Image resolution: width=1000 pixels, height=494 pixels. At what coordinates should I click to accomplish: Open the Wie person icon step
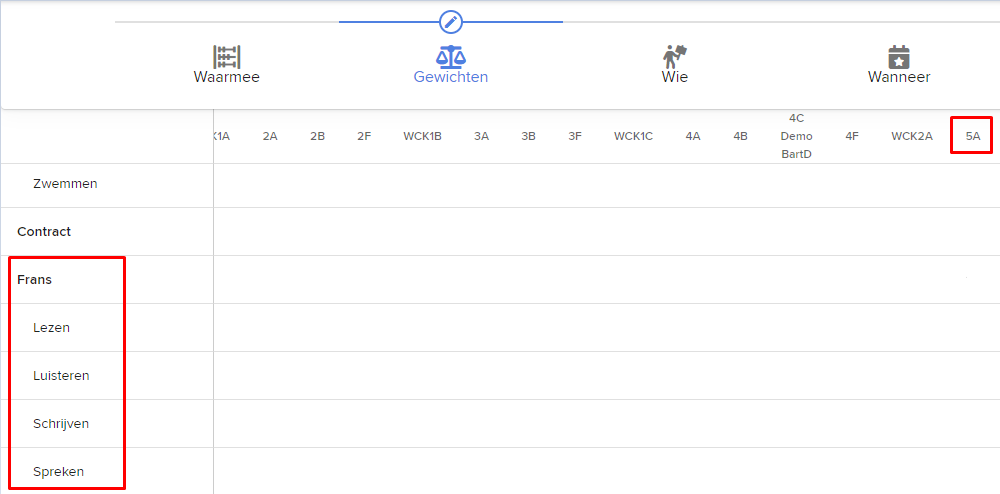pos(675,57)
